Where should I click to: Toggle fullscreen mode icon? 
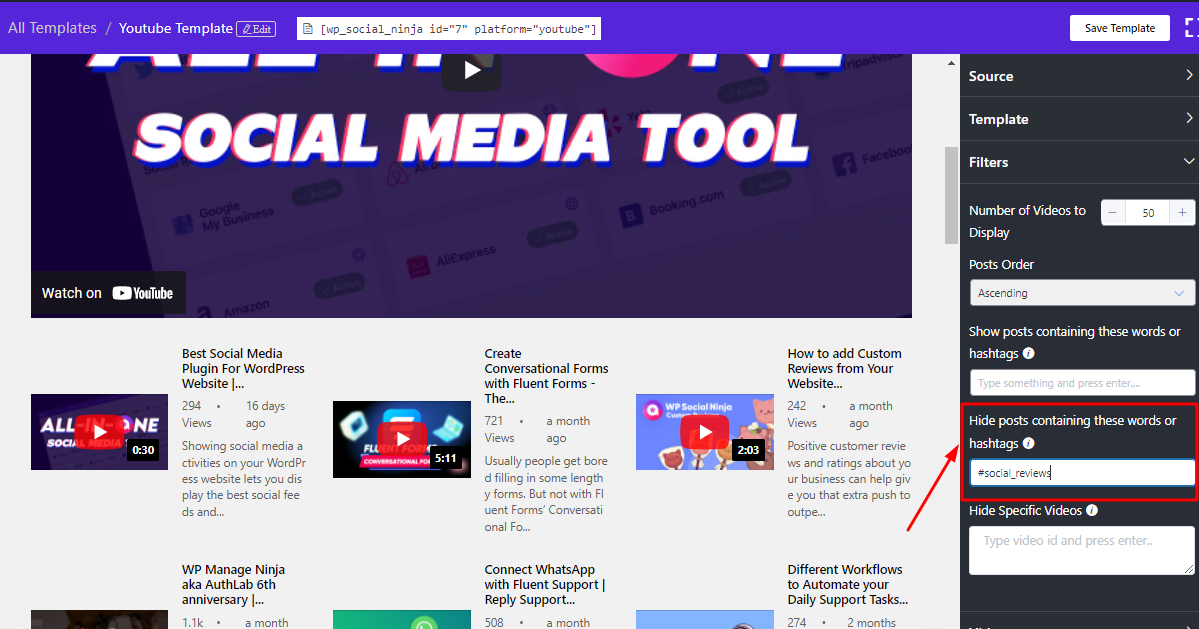(x=1191, y=28)
